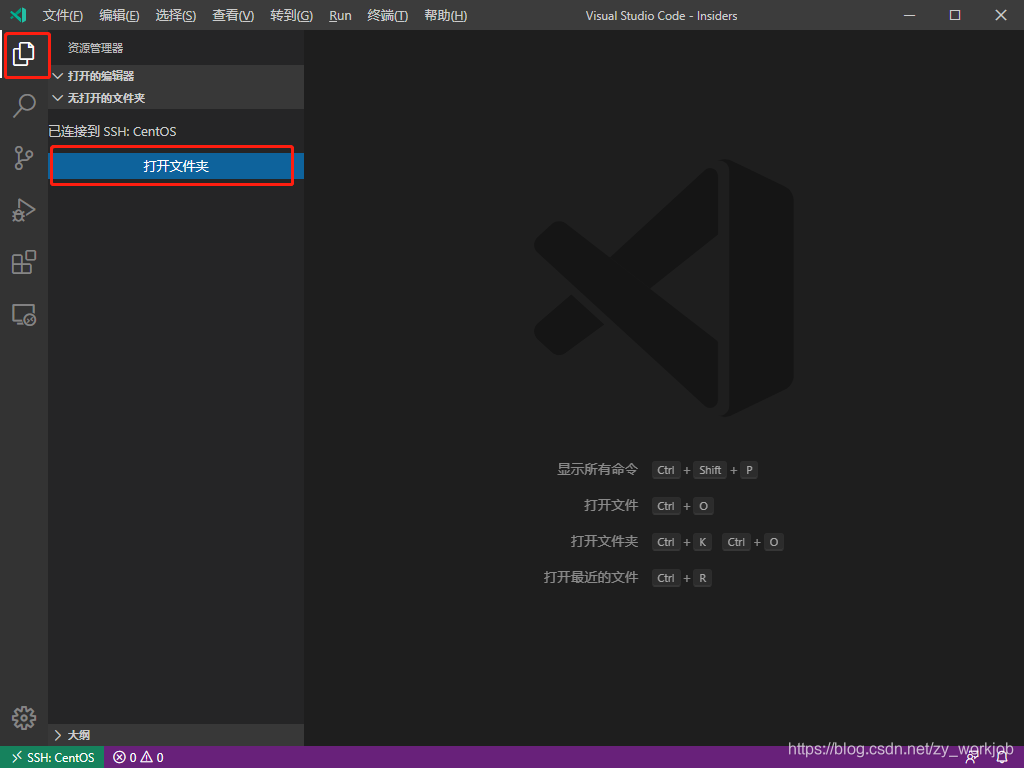Expand the 大纲 outline section
Image resolution: width=1024 pixels, height=768 pixels.
tap(176, 735)
